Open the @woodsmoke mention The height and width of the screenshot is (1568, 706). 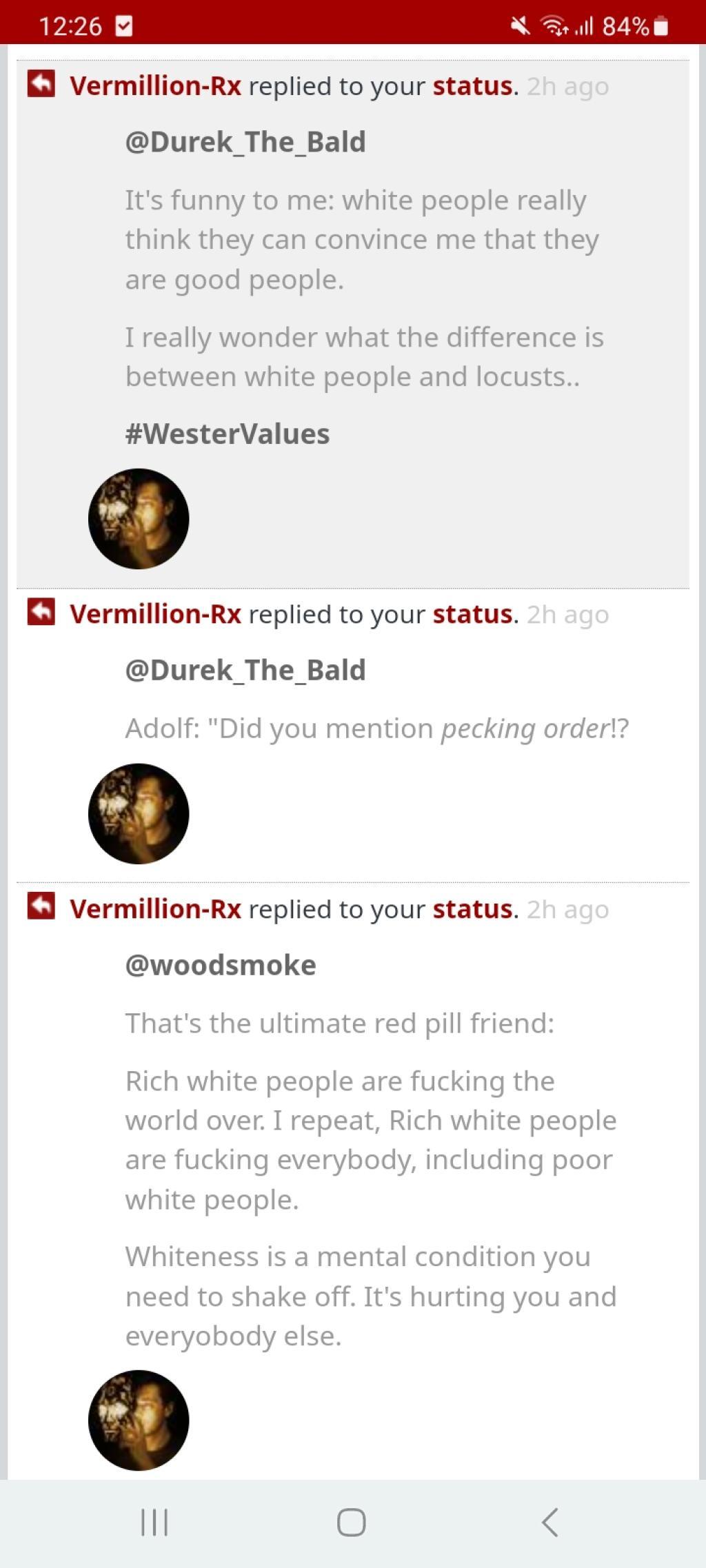[x=221, y=966]
